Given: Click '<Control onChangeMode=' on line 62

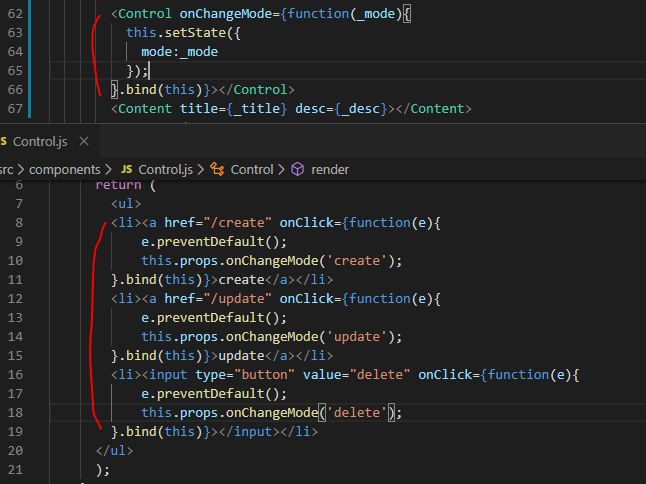Looking at the screenshot, I should pyautogui.click(x=195, y=14).
